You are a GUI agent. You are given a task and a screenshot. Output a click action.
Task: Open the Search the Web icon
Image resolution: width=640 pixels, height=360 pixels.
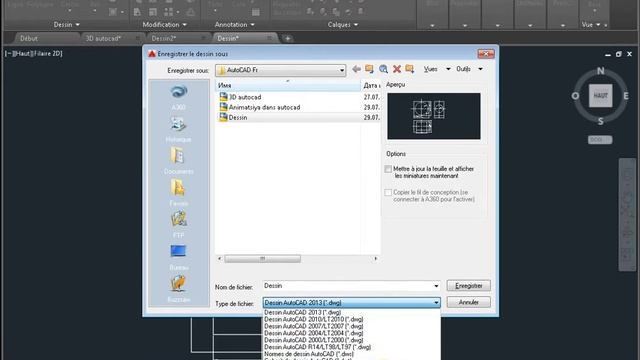click(383, 69)
